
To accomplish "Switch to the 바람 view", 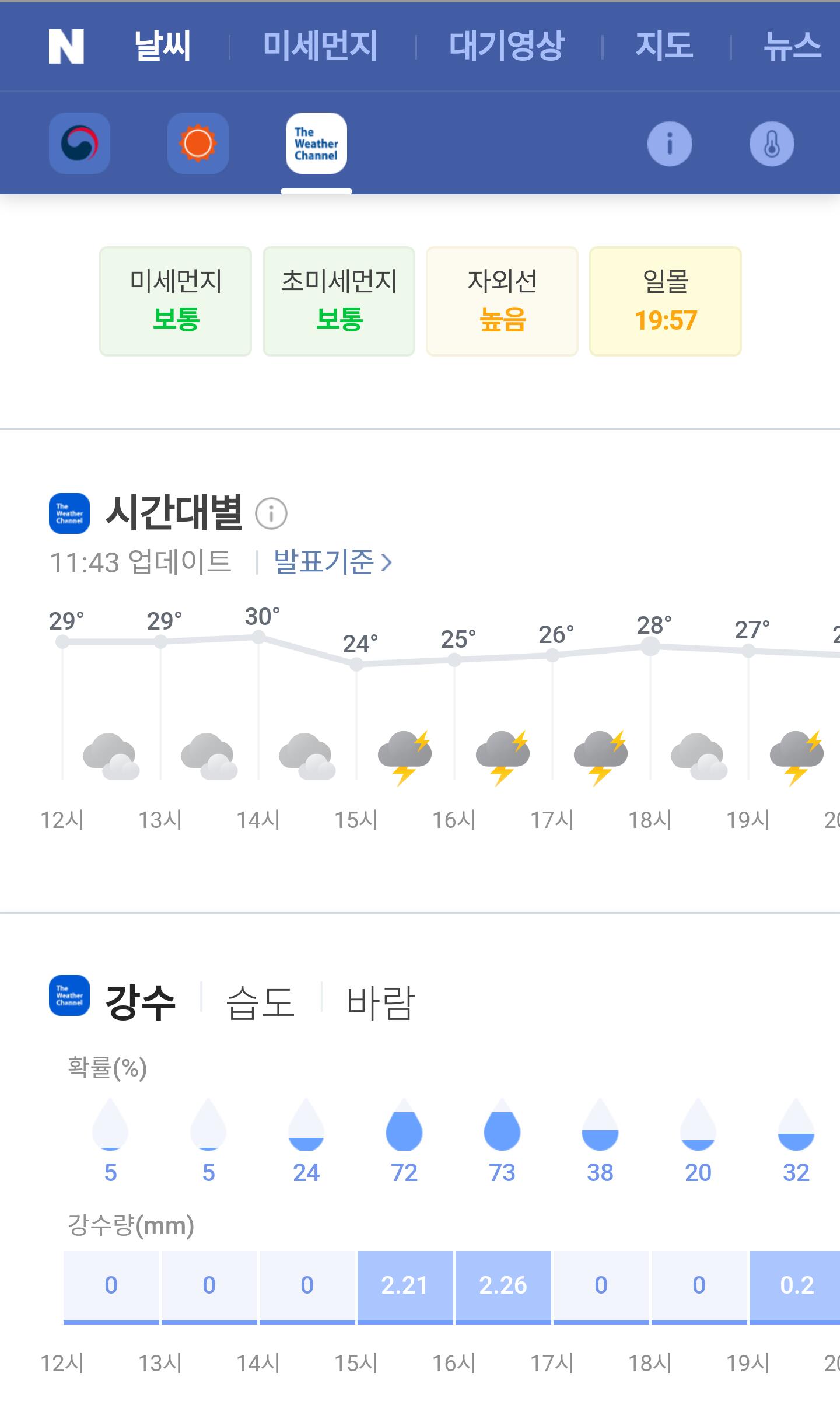I will tap(380, 1002).
